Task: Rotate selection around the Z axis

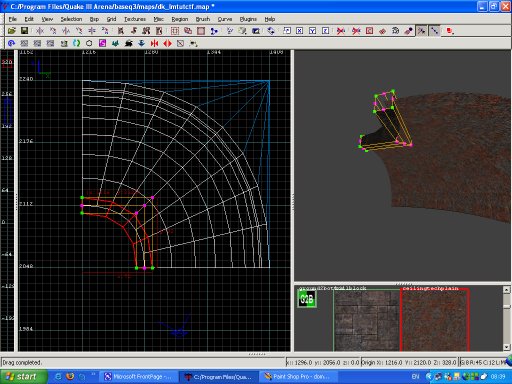Action: pyautogui.click(x=105, y=31)
